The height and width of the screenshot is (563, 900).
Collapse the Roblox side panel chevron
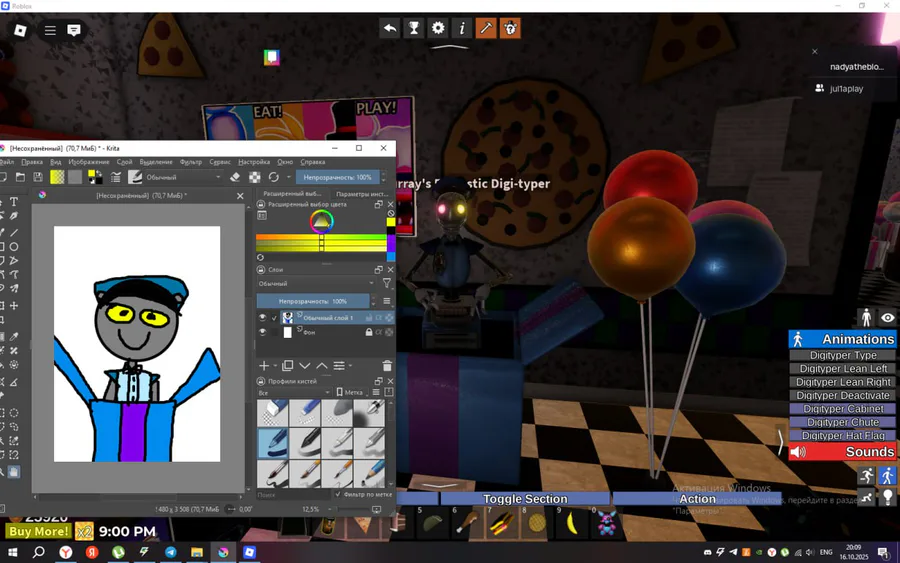coord(781,442)
